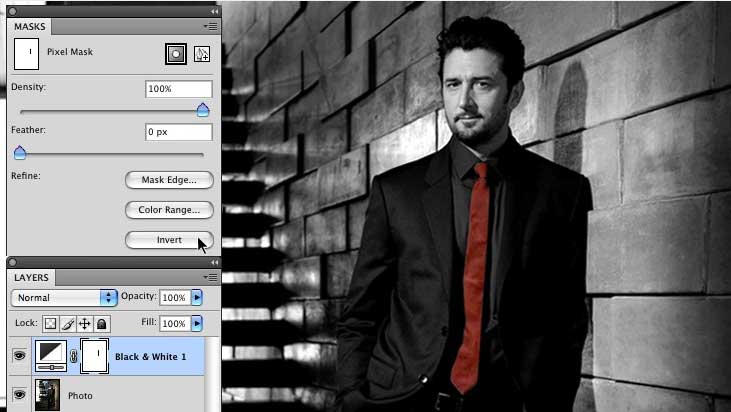Collapse the Masks panel with double arrows

pyautogui.click(x=214, y=11)
